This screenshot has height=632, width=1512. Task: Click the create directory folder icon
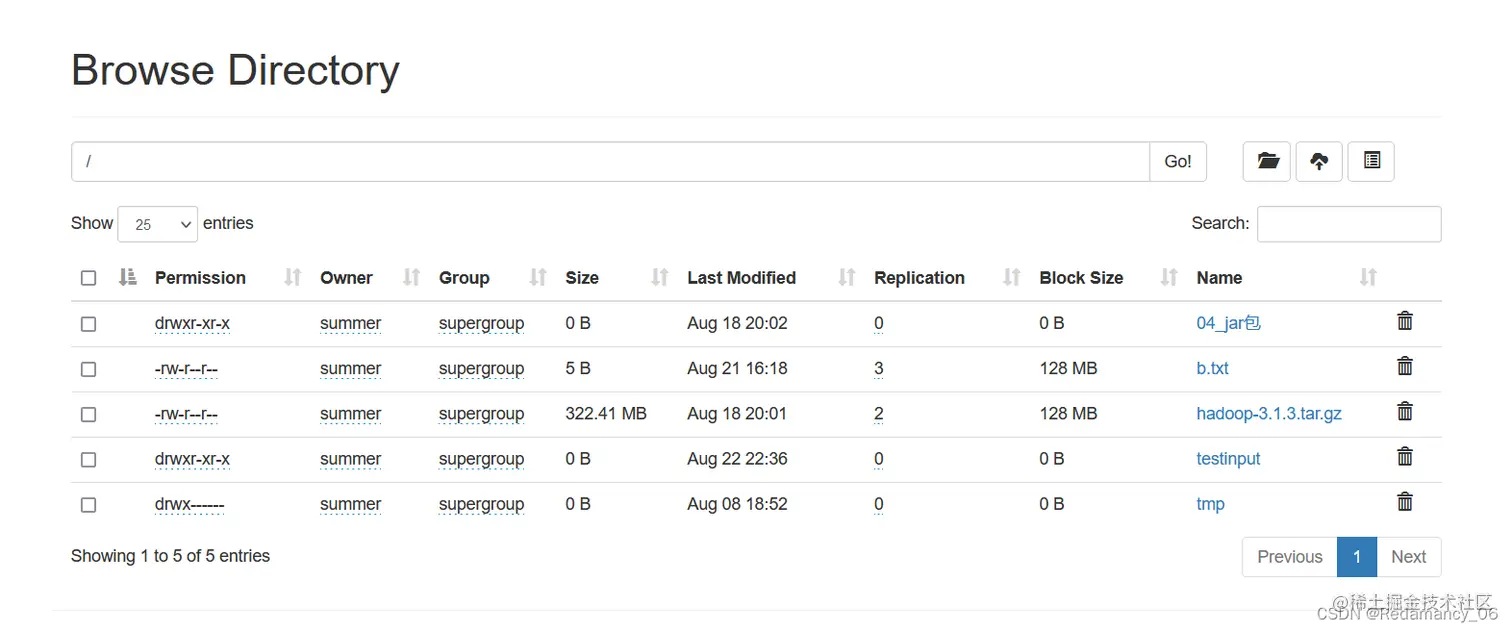point(1268,161)
